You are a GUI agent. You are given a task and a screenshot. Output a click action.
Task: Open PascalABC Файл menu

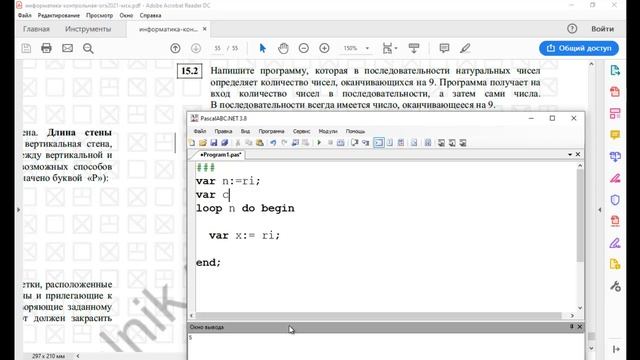pos(200,131)
